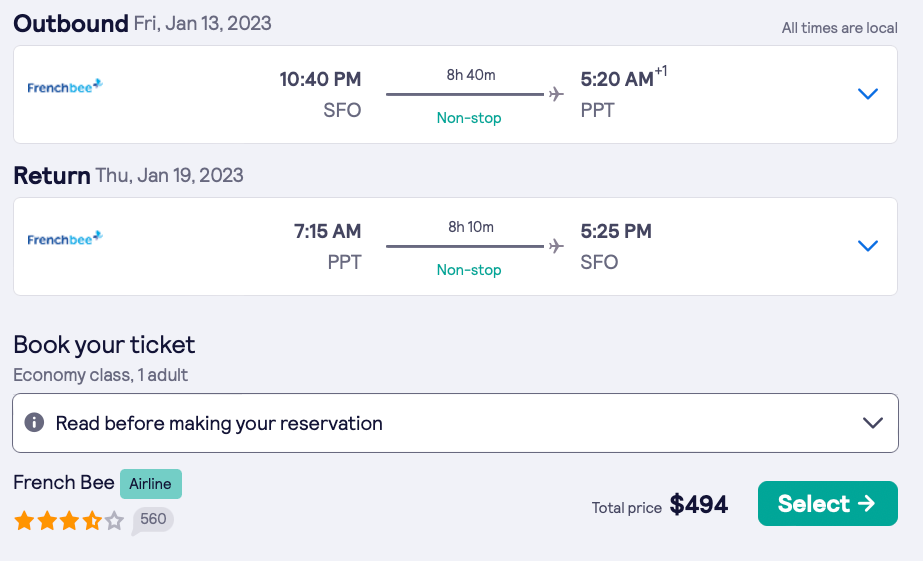Click the outbound Non-stop label
Screen dimensions: 923x561
click(x=469, y=118)
